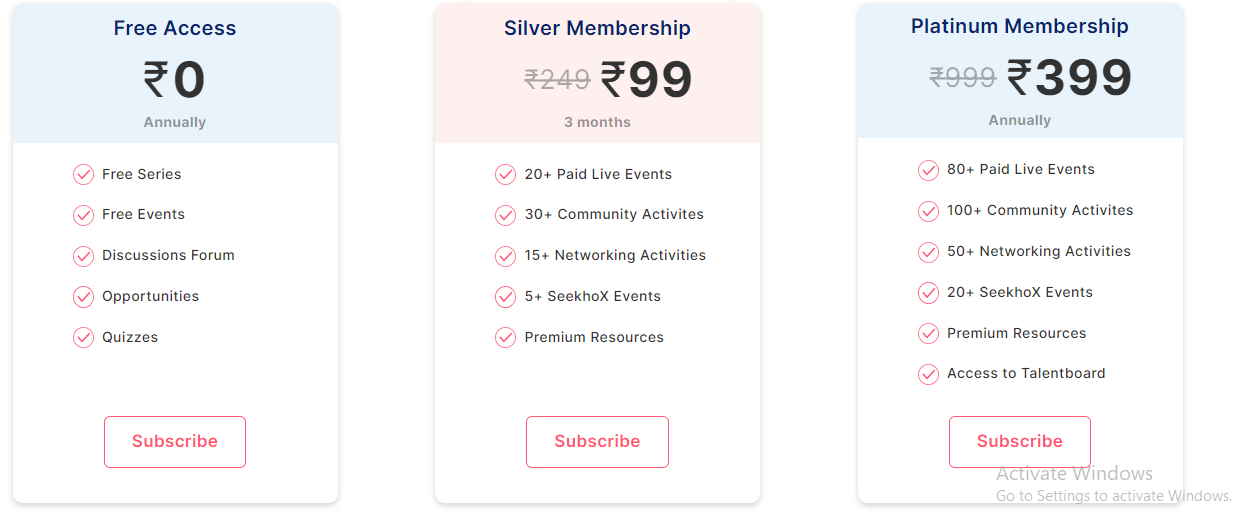Subscribe to the Silver Membership plan

597,442
